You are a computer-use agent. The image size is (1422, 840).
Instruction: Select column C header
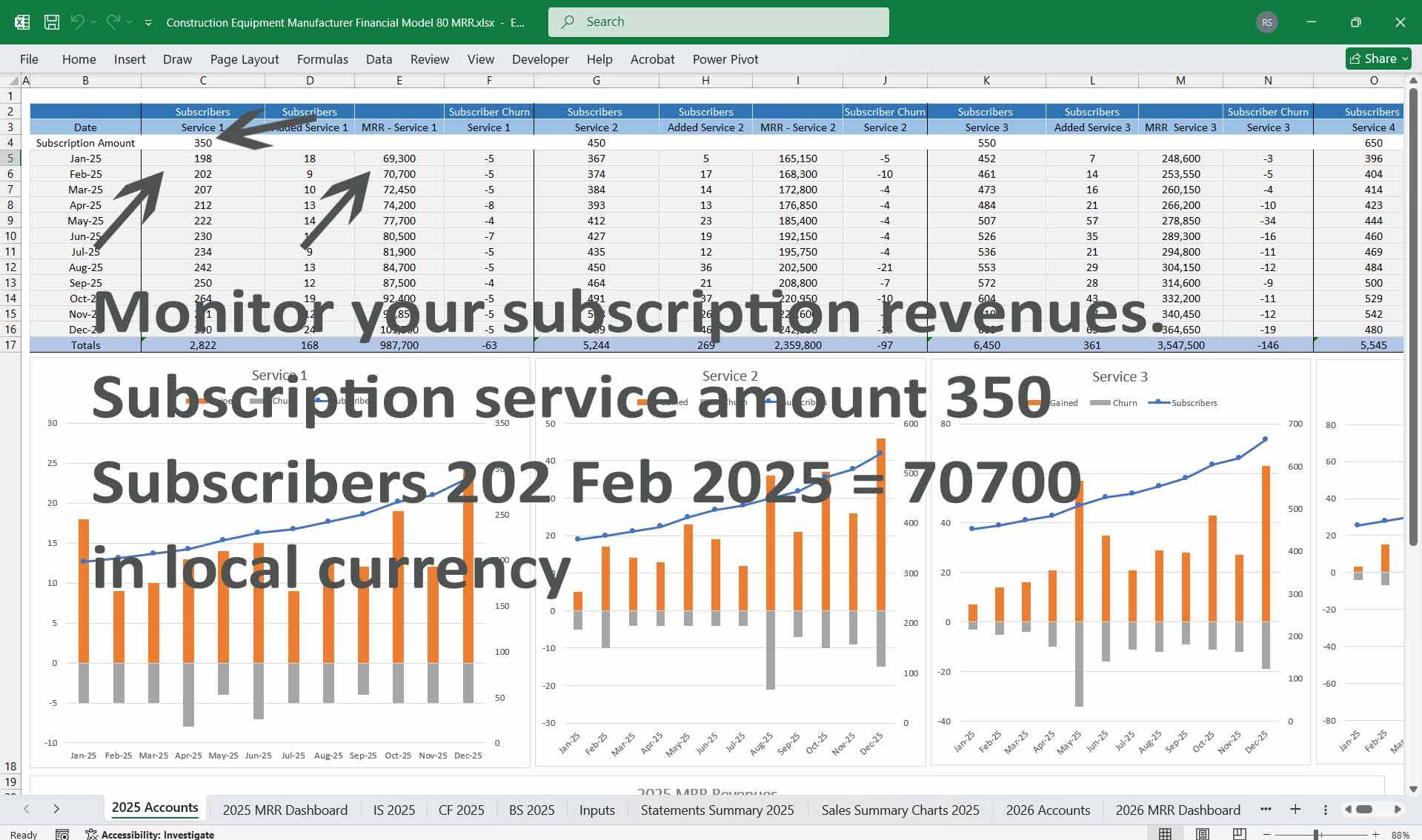[x=203, y=80]
